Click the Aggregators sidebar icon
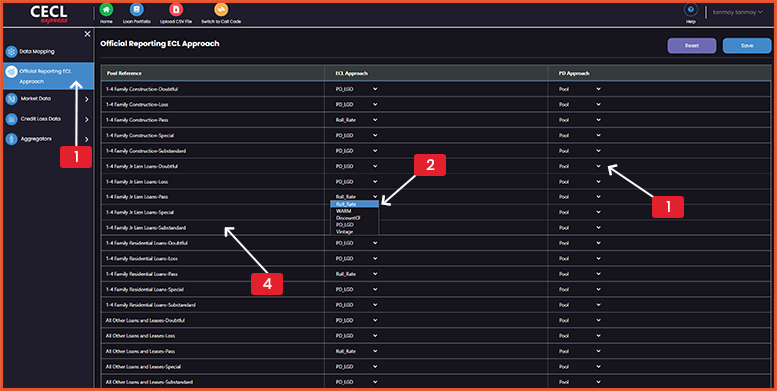 pos(11,139)
